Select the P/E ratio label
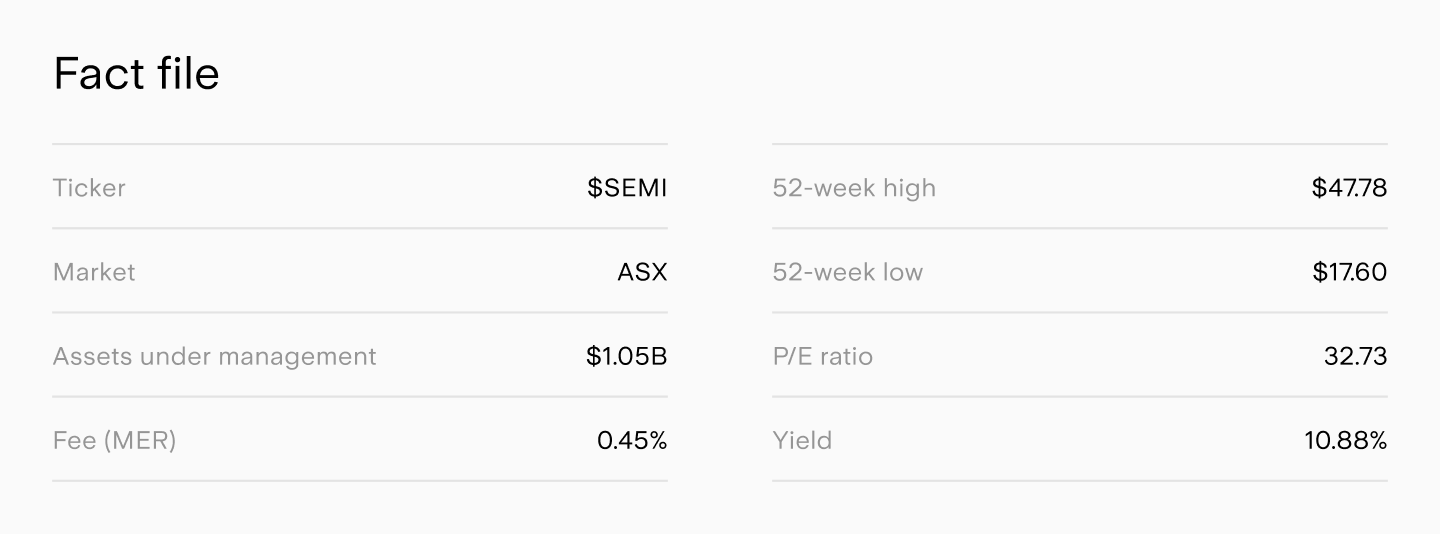This screenshot has width=1440, height=535. coord(823,356)
